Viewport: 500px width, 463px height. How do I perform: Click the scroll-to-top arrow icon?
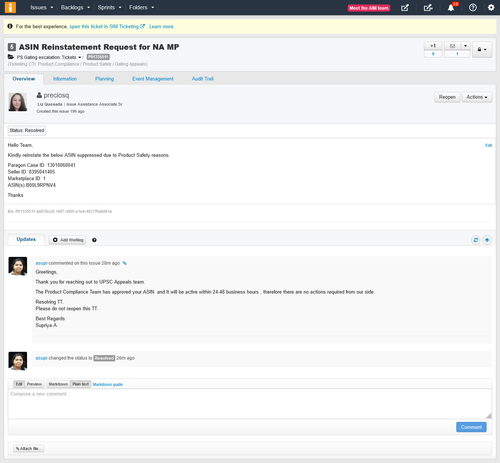(487, 240)
